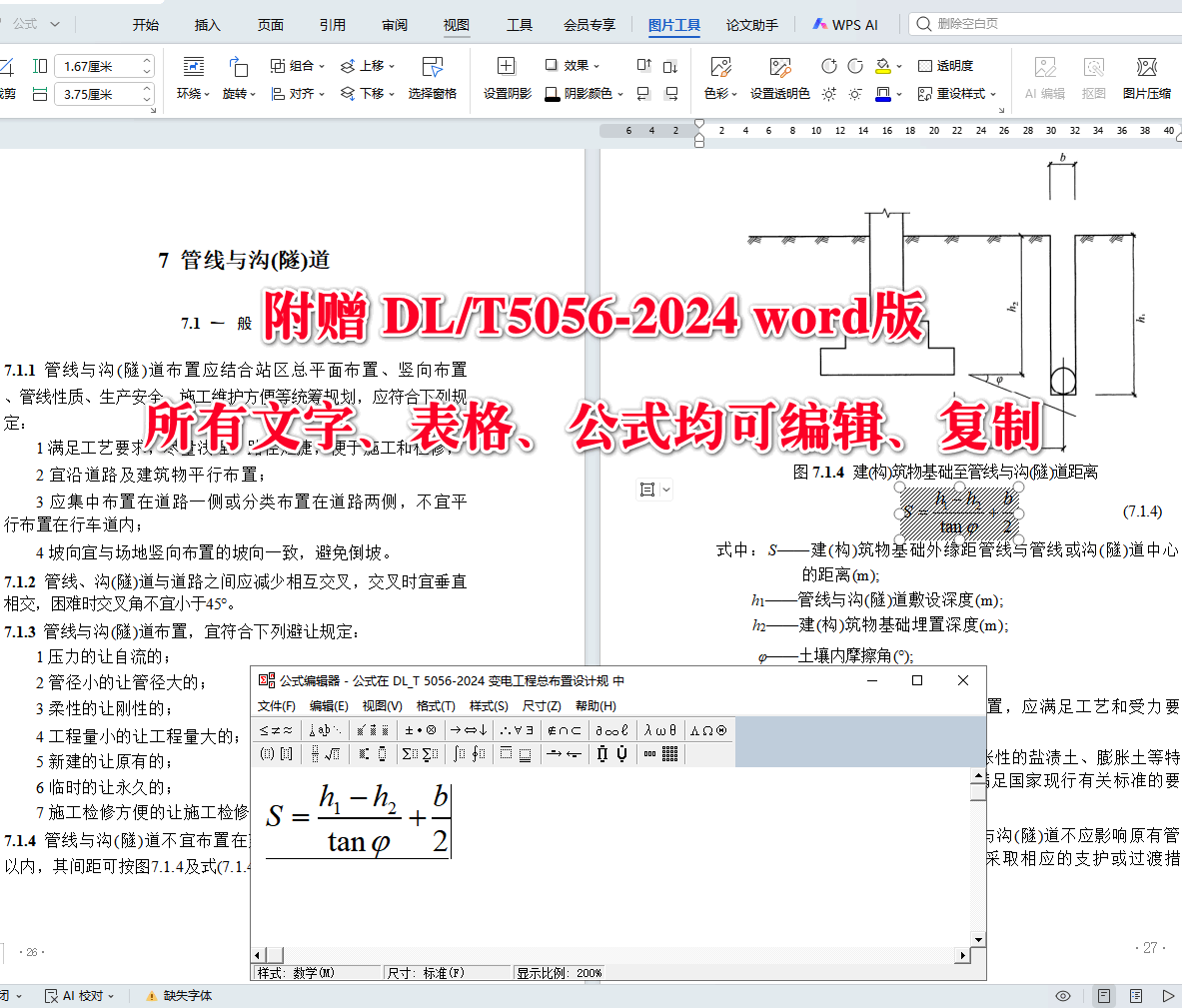Open set theory symbols palette (∉∩⊂)

pos(564,730)
